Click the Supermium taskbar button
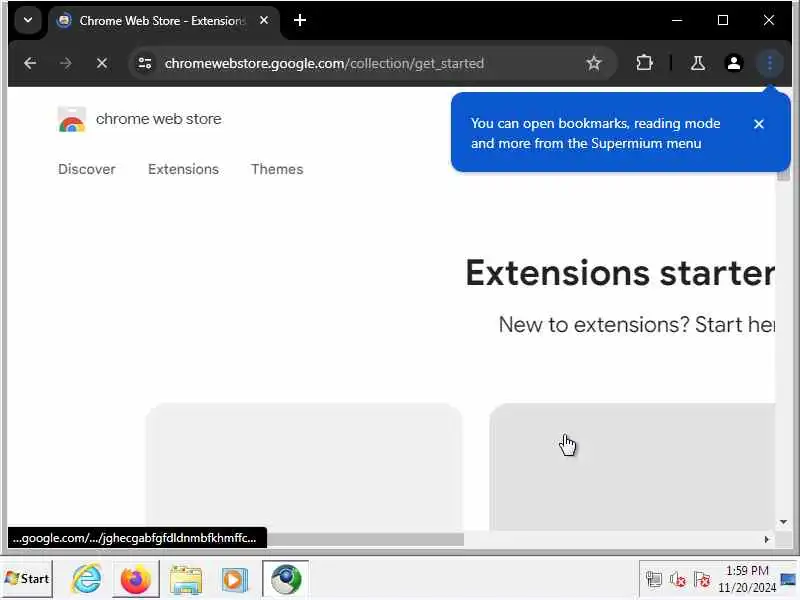The image size is (800, 600). click(286, 579)
